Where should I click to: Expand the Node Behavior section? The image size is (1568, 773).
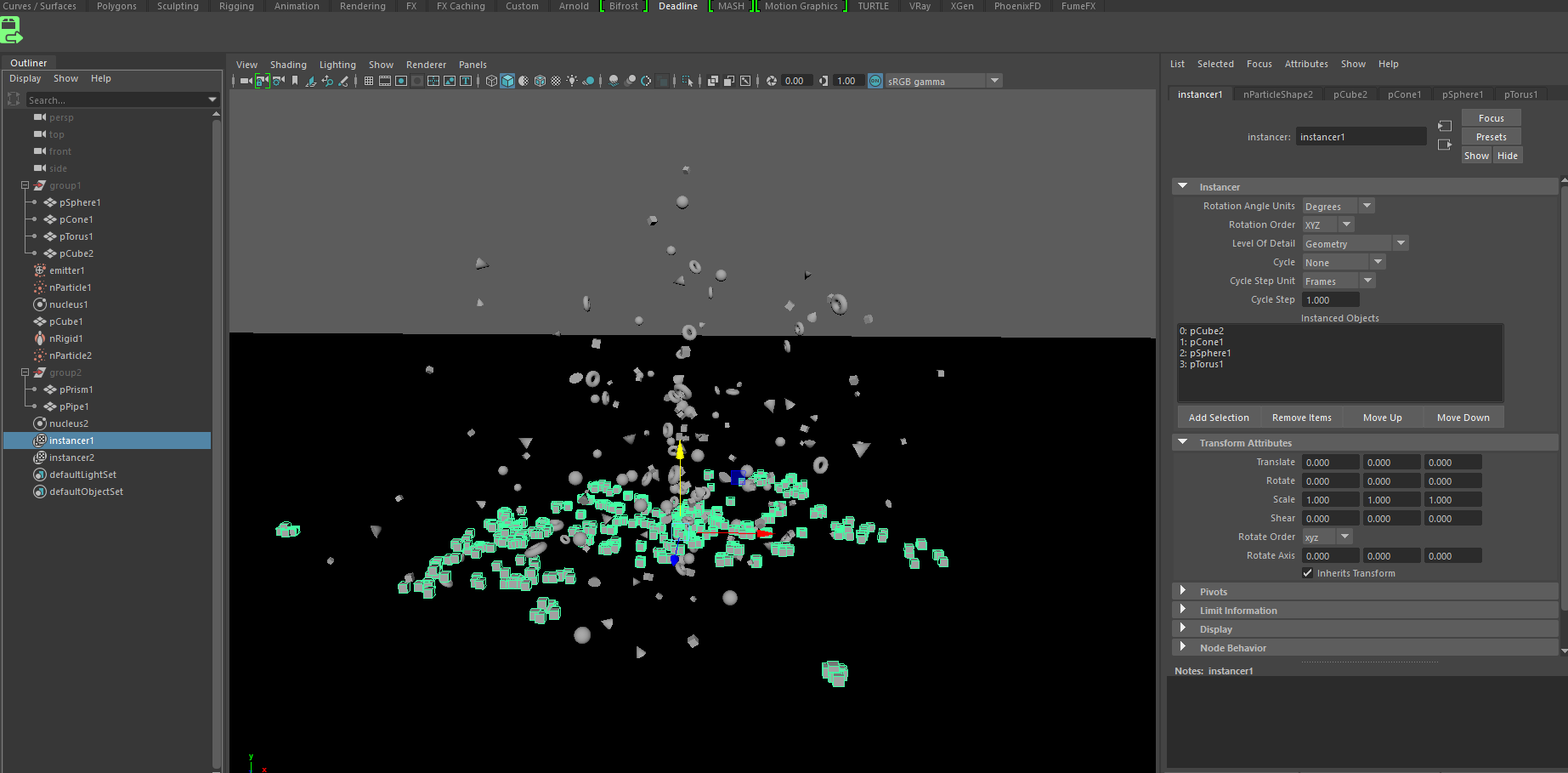click(x=1182, y=647)
